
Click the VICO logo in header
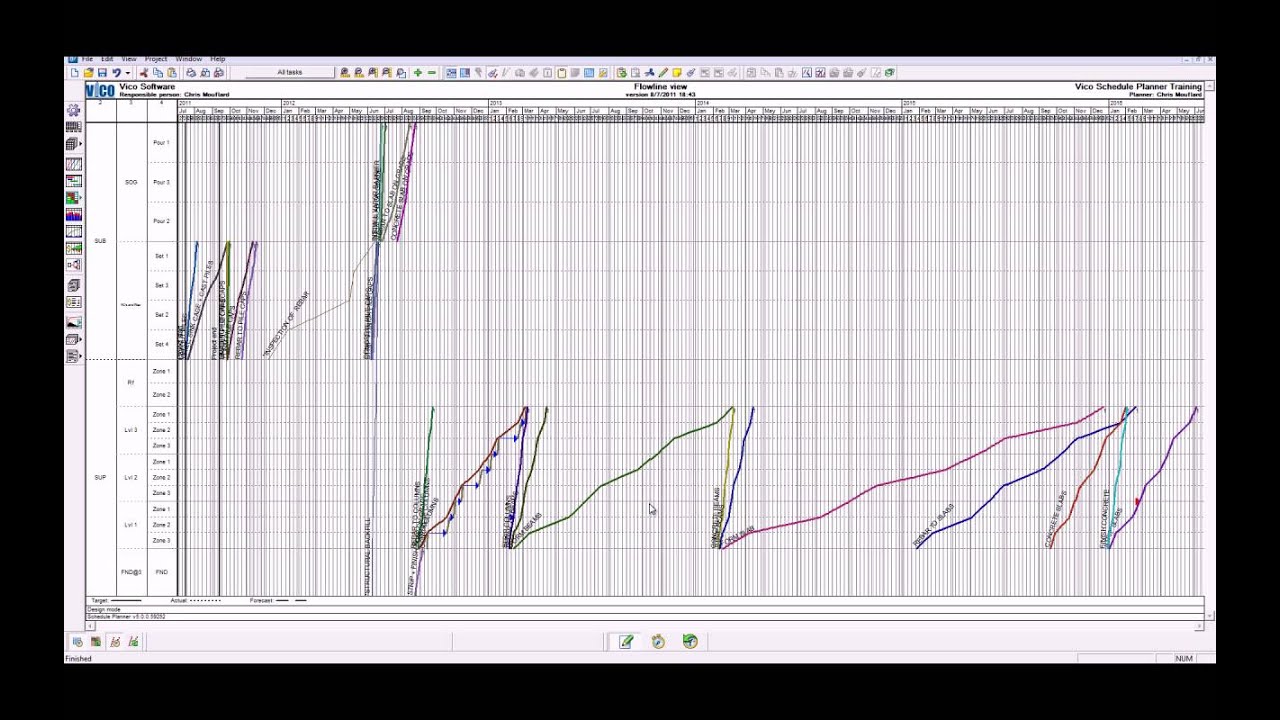100,91
